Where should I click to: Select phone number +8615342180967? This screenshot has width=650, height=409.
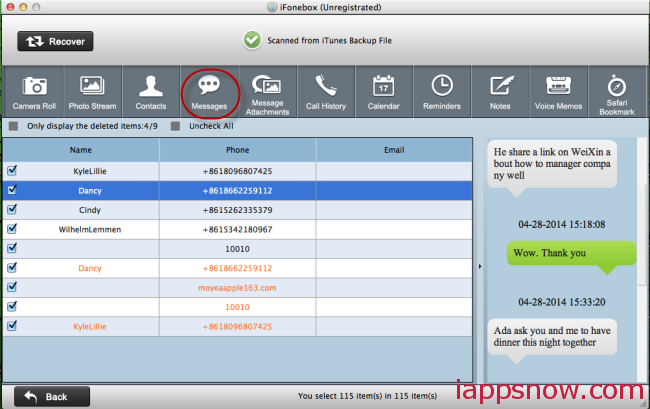(238, 230)
